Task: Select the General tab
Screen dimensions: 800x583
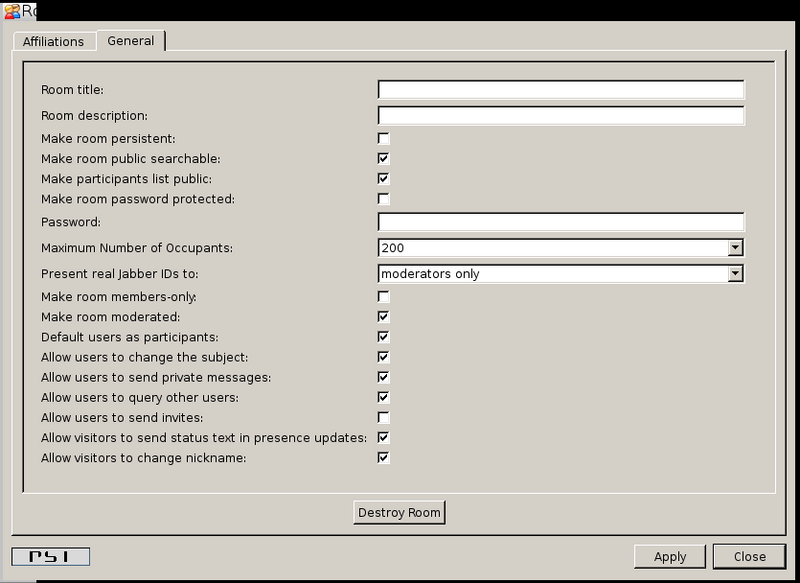Action: click(x=131, y=42)
